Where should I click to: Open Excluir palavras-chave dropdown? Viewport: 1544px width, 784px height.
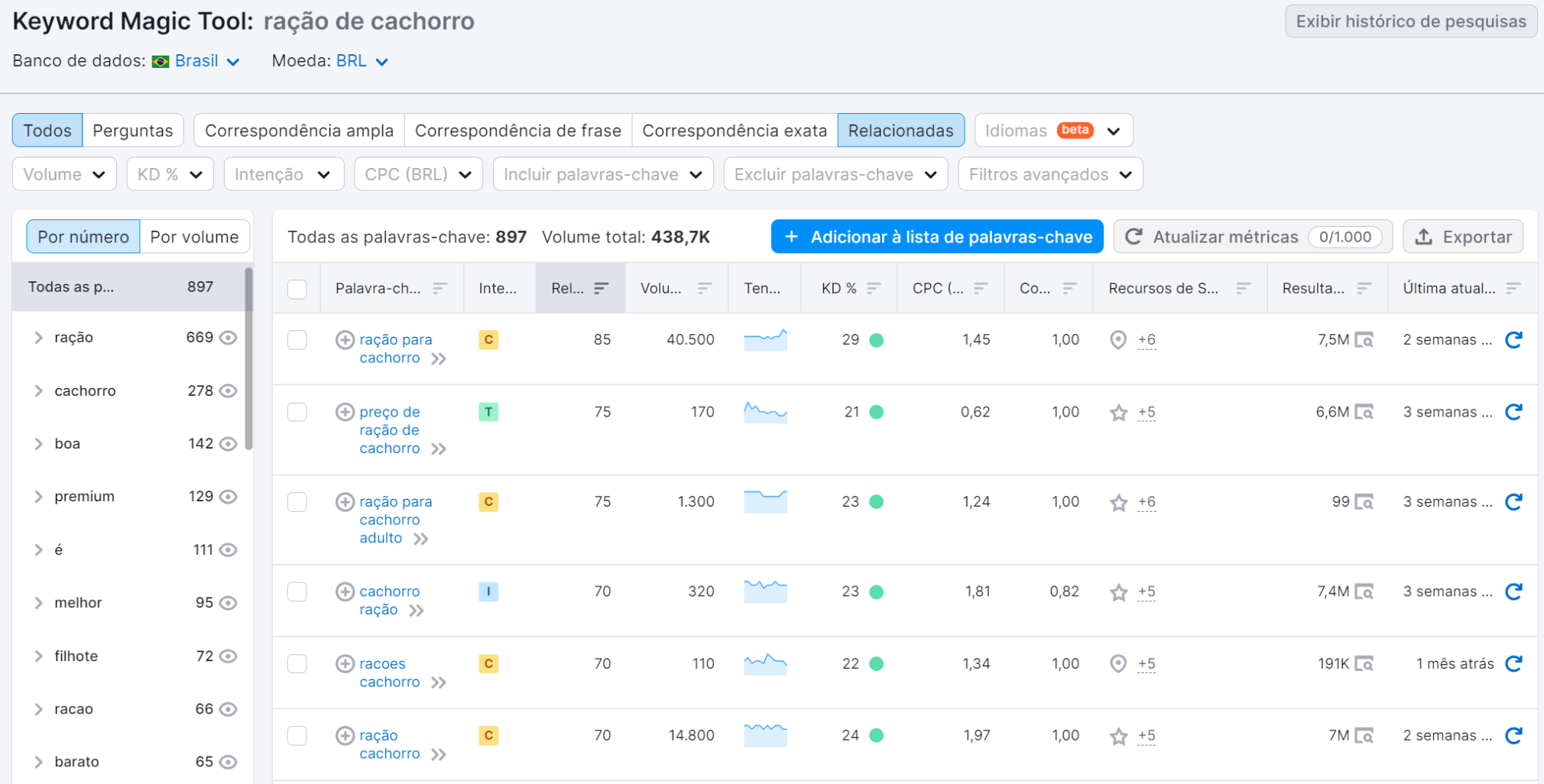[835, 174]
